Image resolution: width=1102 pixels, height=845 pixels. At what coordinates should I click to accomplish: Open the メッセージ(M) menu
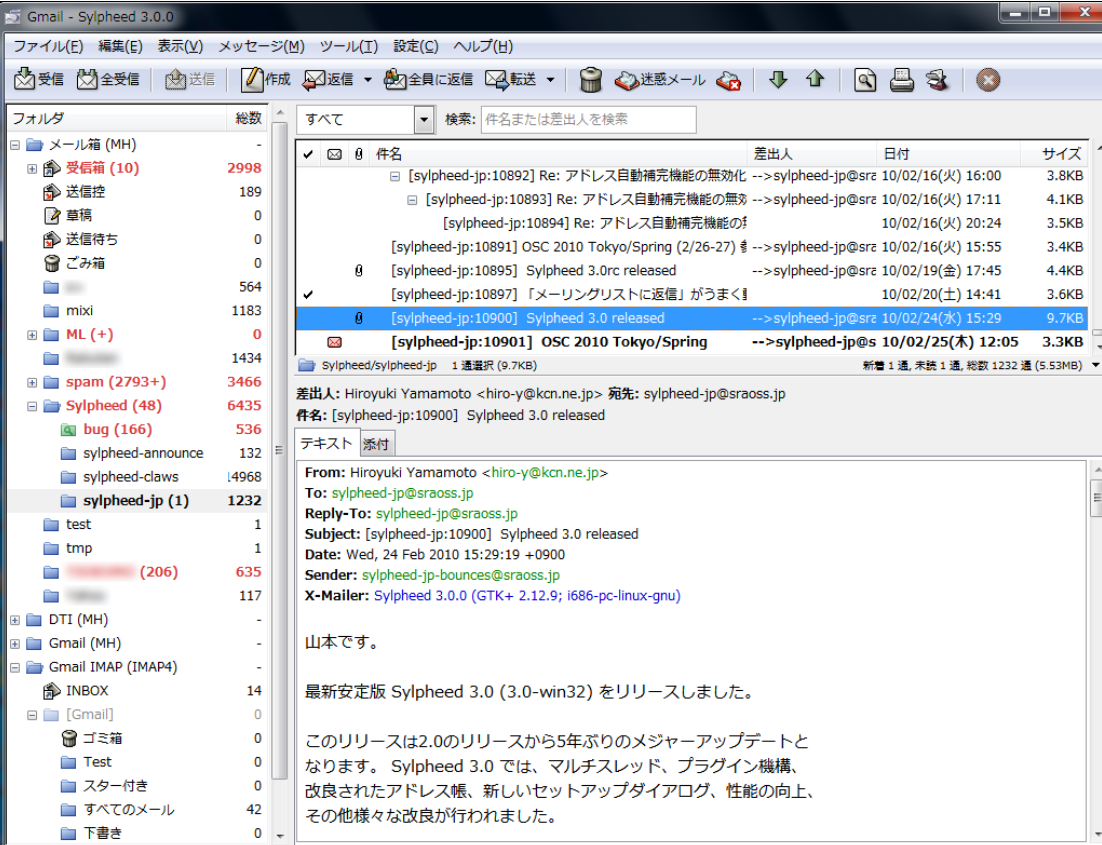(x=261, y=46)
